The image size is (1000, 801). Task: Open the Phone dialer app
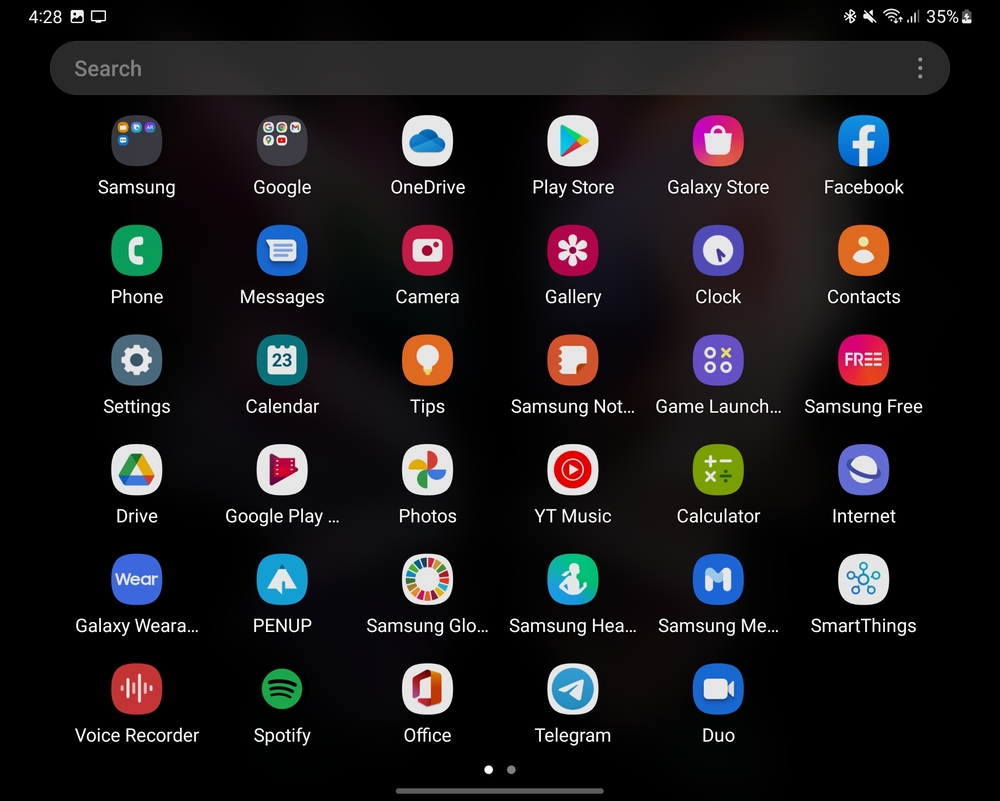click(136, 251)
